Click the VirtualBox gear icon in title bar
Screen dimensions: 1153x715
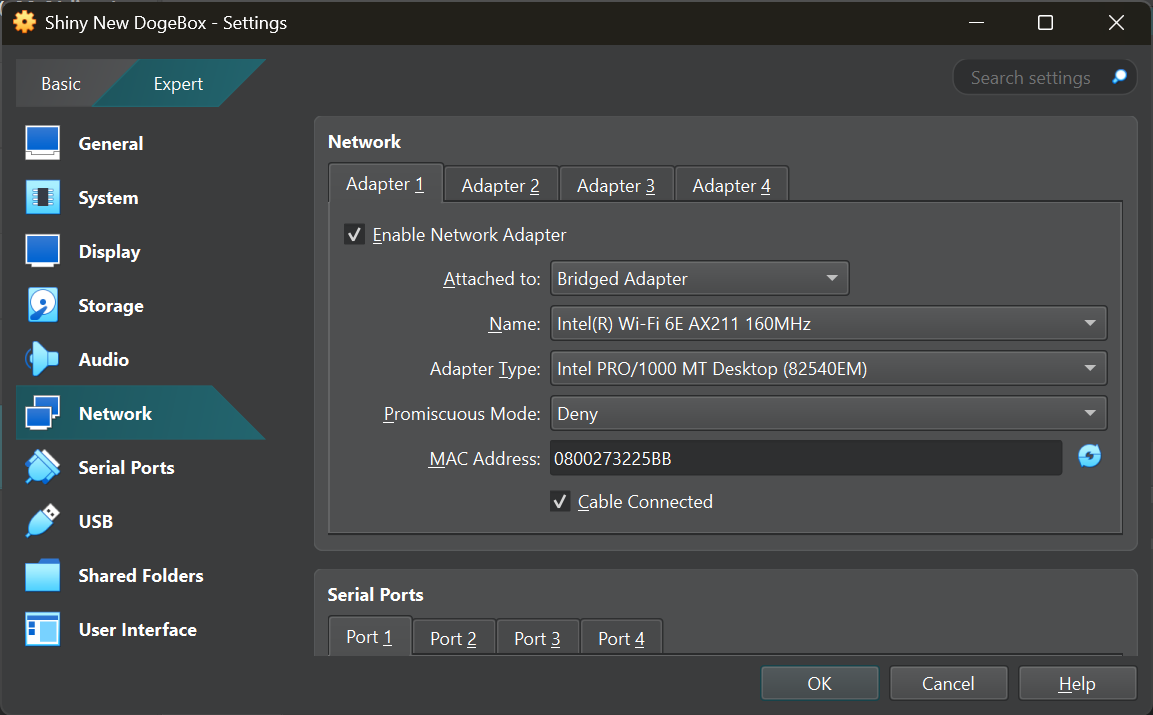coord(24,22)
